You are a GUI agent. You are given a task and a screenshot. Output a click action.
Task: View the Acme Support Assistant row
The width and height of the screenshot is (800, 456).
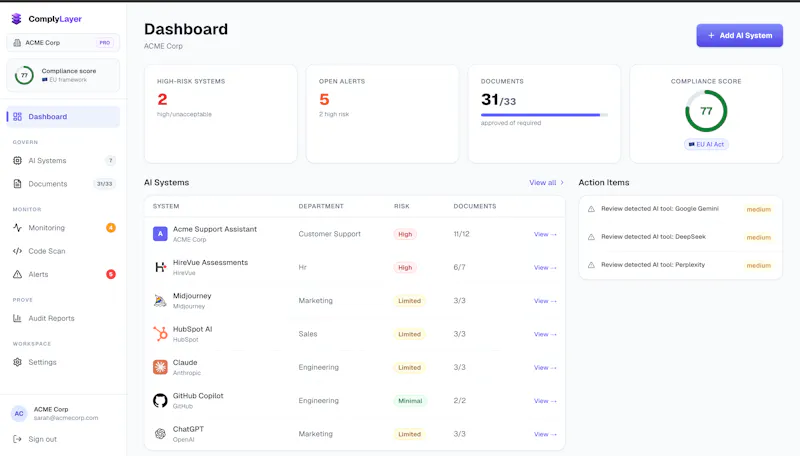(x=545, y=235)
